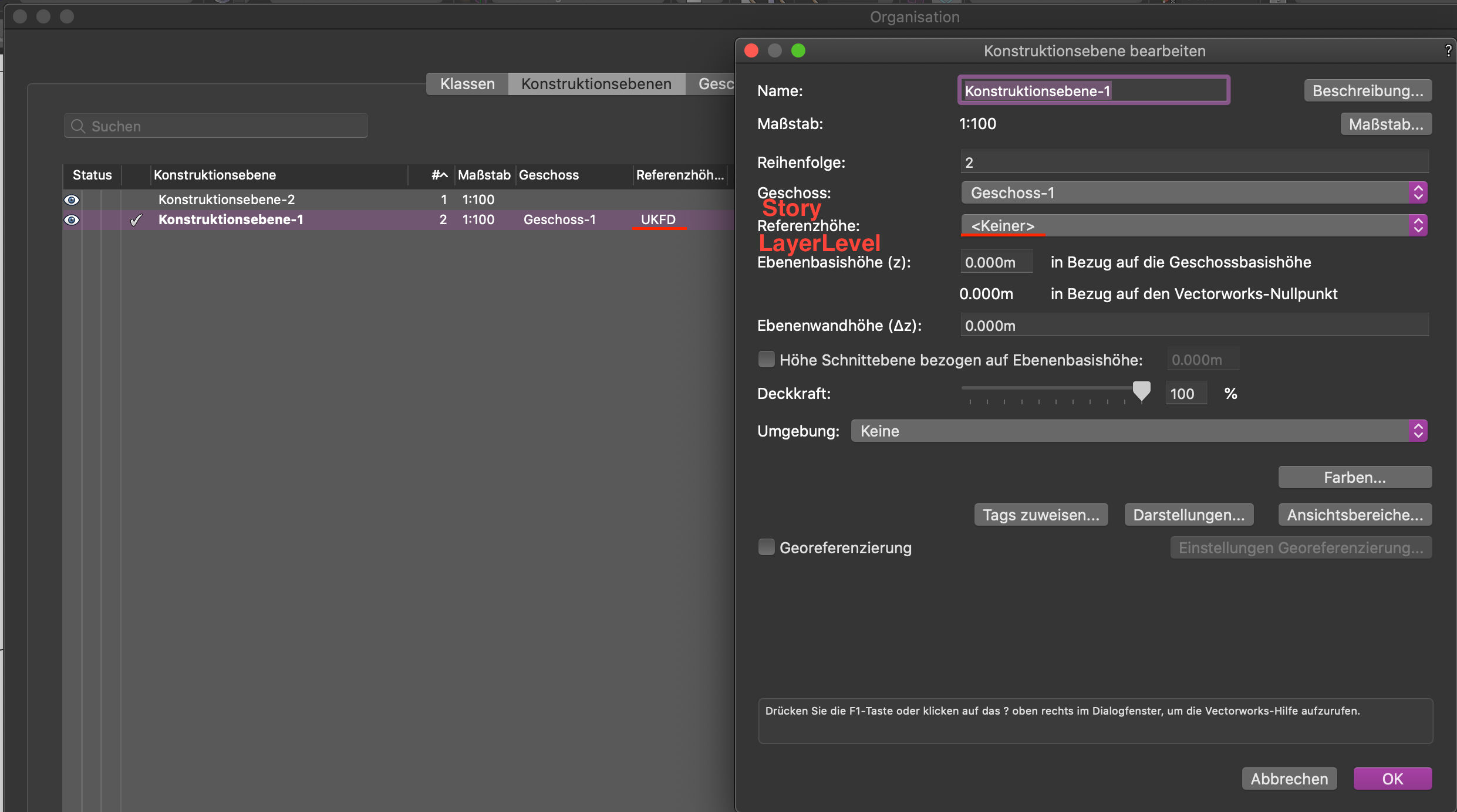
Task: Expand the Umgebung dropdown
Action: 1139,431
